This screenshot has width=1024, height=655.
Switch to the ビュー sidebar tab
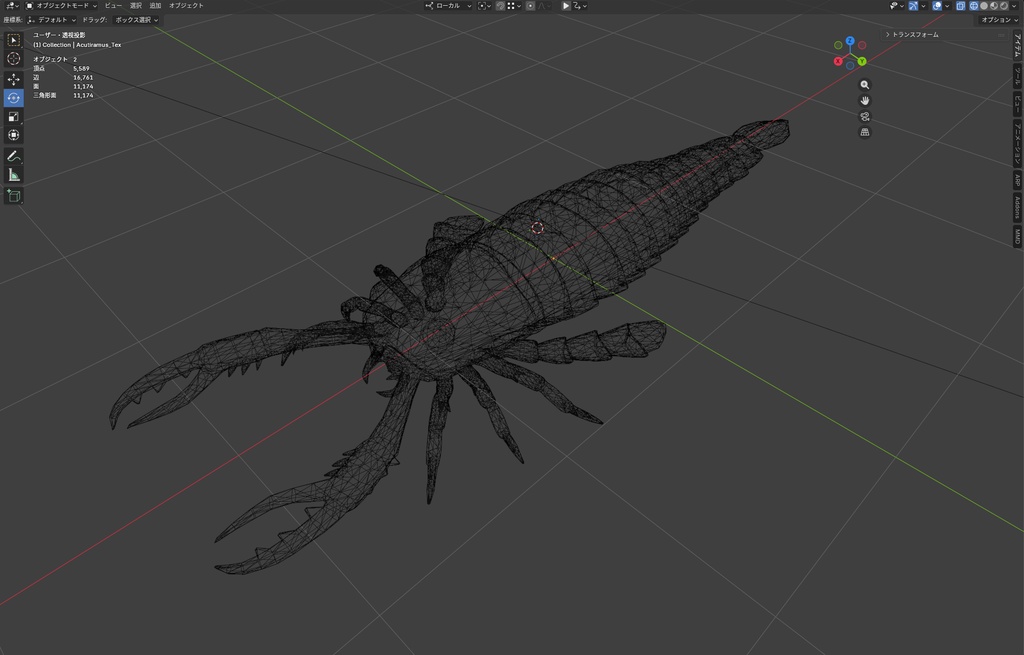tap(1017, 104)
